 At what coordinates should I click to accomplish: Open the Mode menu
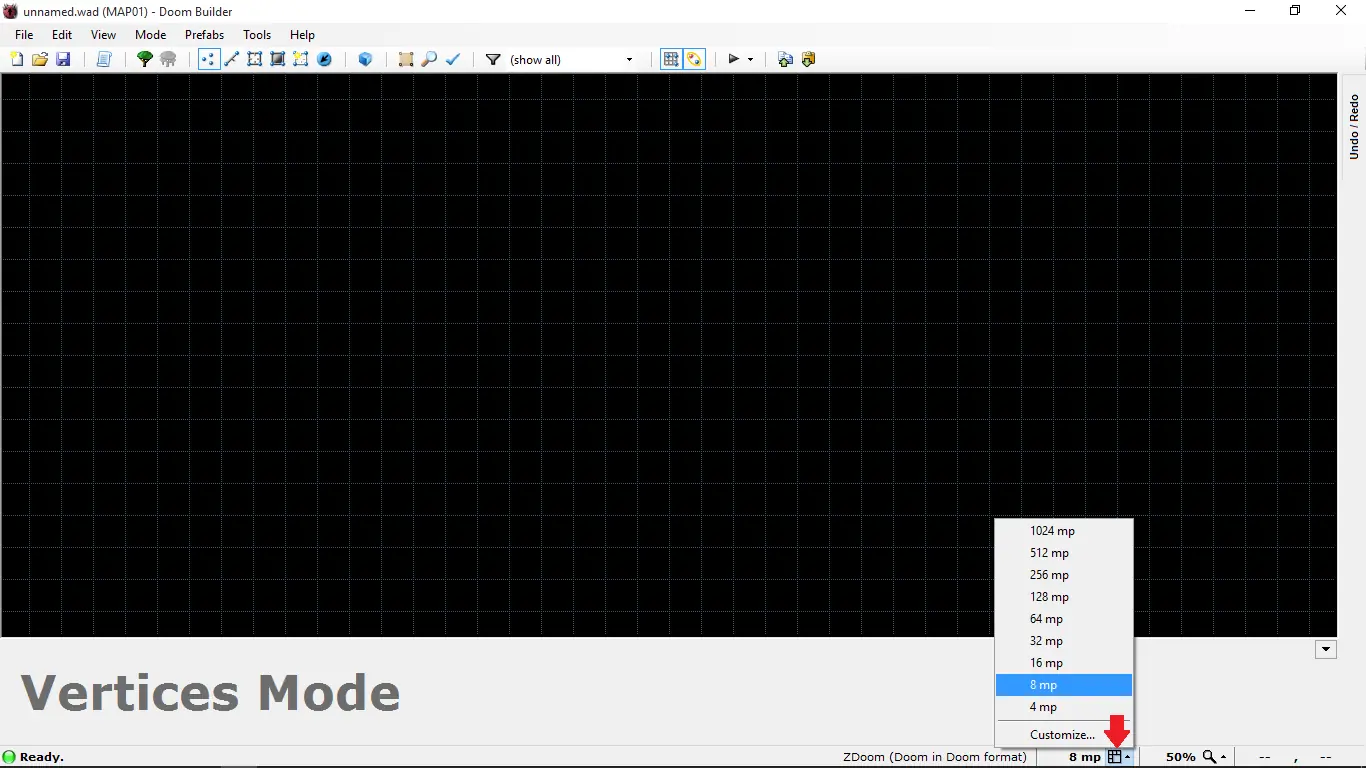151,35
